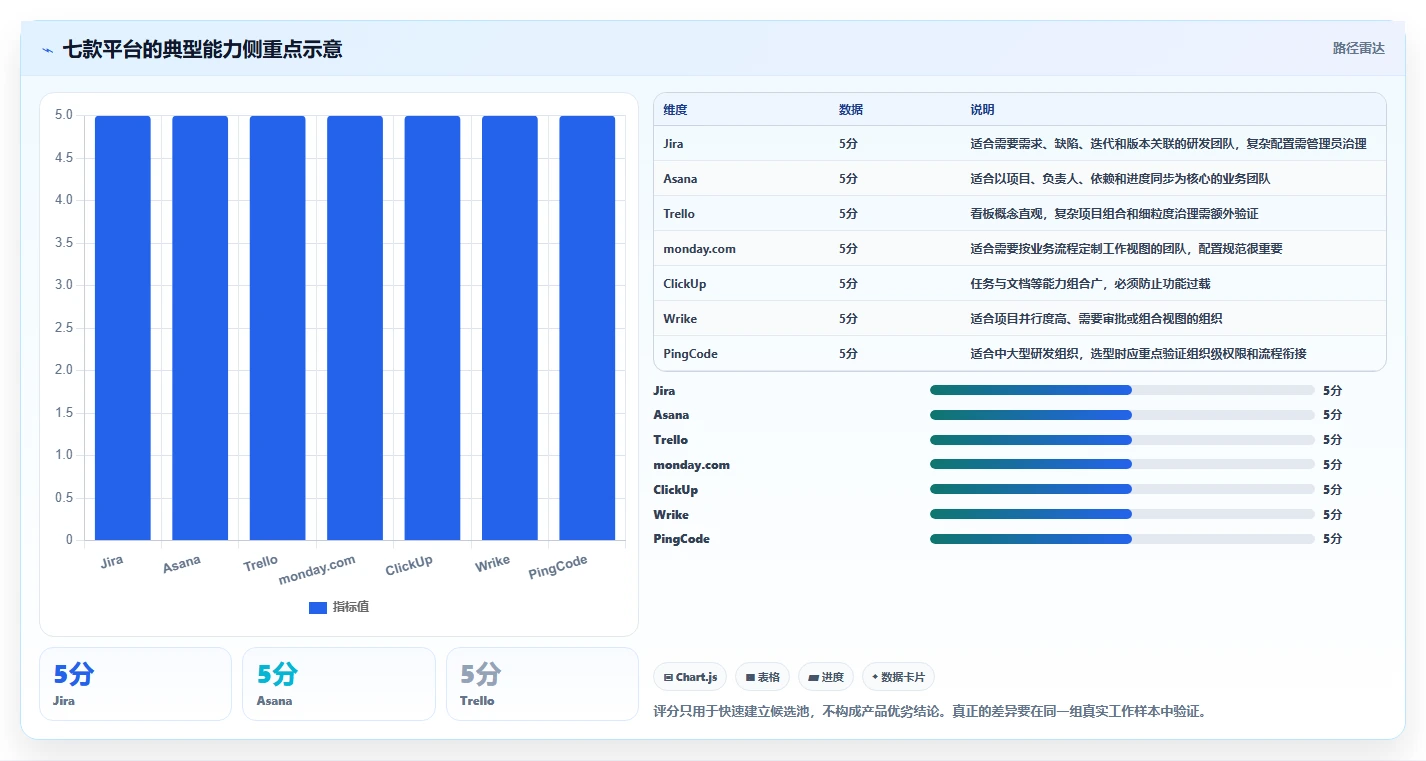Click the PingCode label beside its progress bar

click(x=681, y=539)
